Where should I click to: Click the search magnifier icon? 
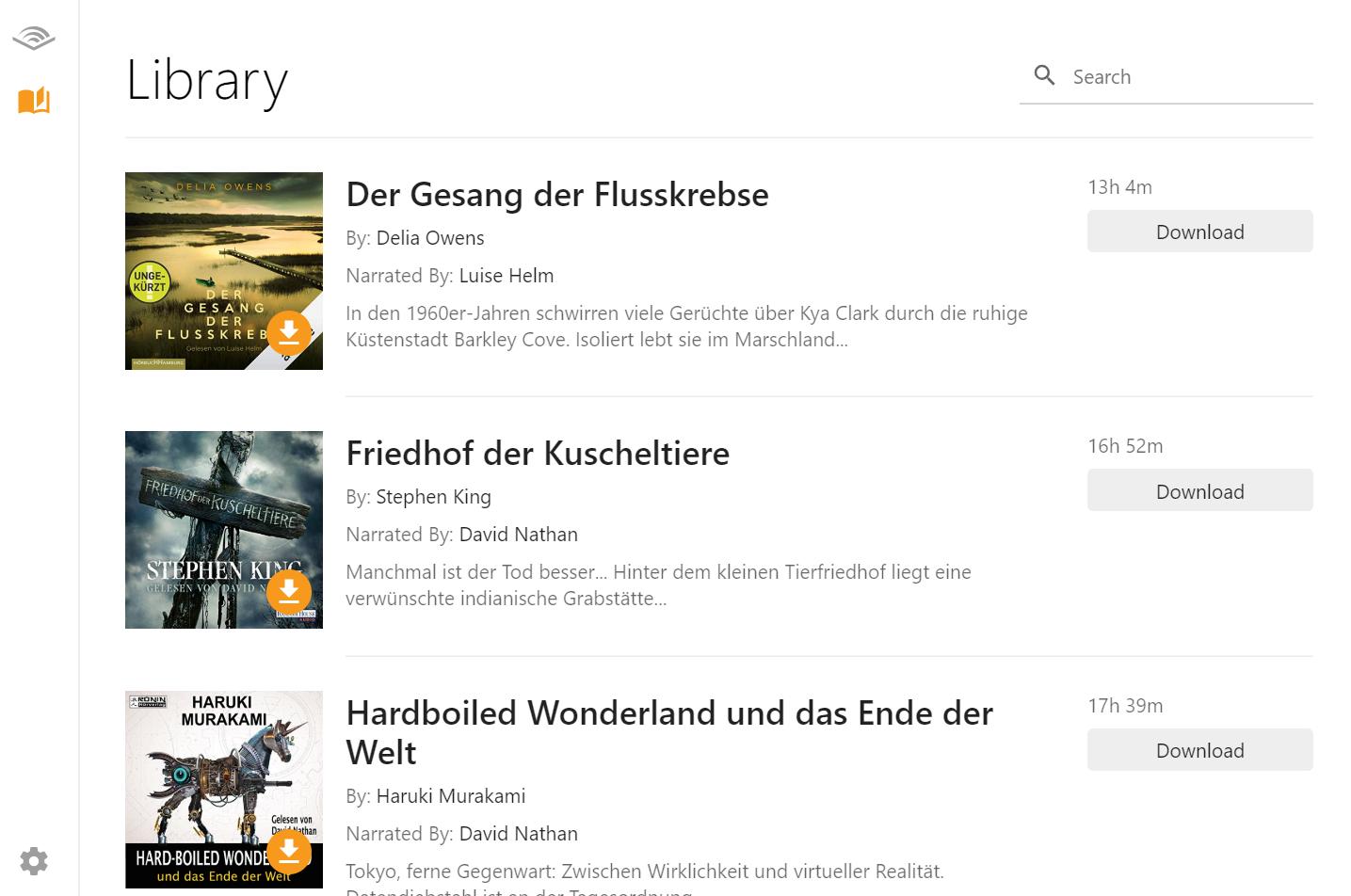tap(1044, 74)
